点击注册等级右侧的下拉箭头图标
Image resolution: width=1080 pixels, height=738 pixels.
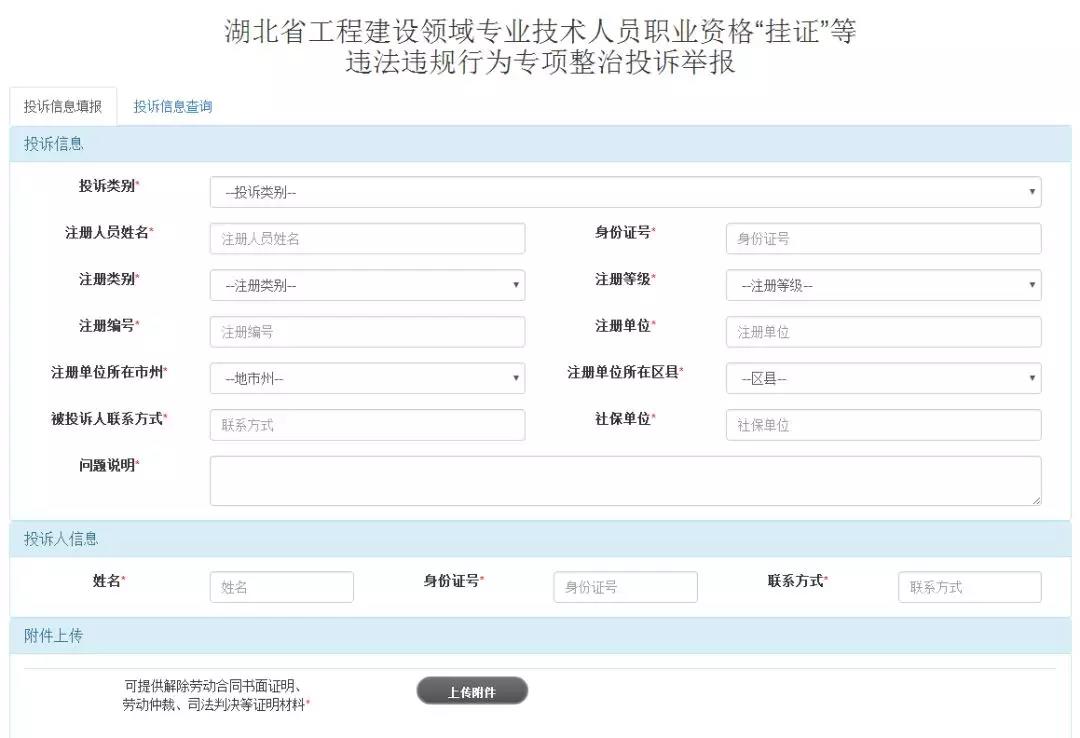(1031, 285)
